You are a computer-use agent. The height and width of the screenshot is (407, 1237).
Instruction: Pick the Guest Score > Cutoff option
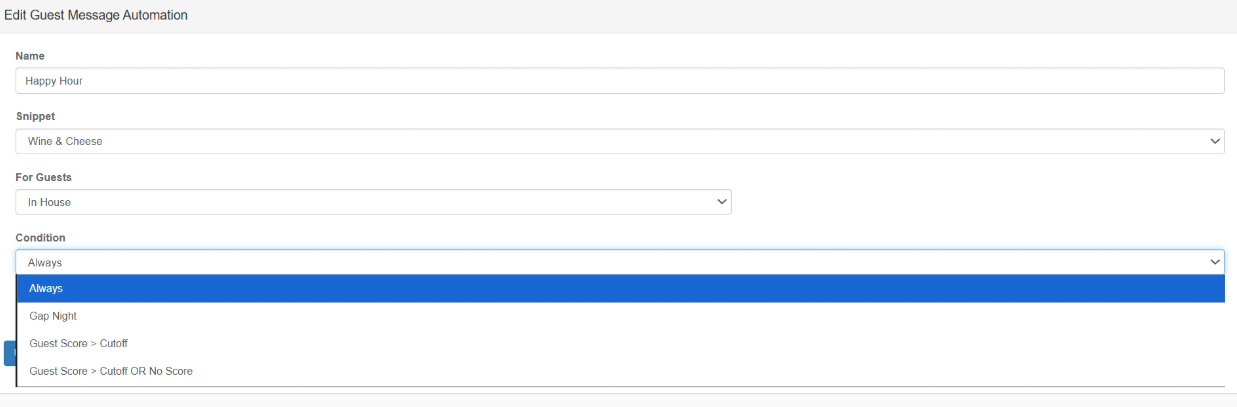pos(78,343)
